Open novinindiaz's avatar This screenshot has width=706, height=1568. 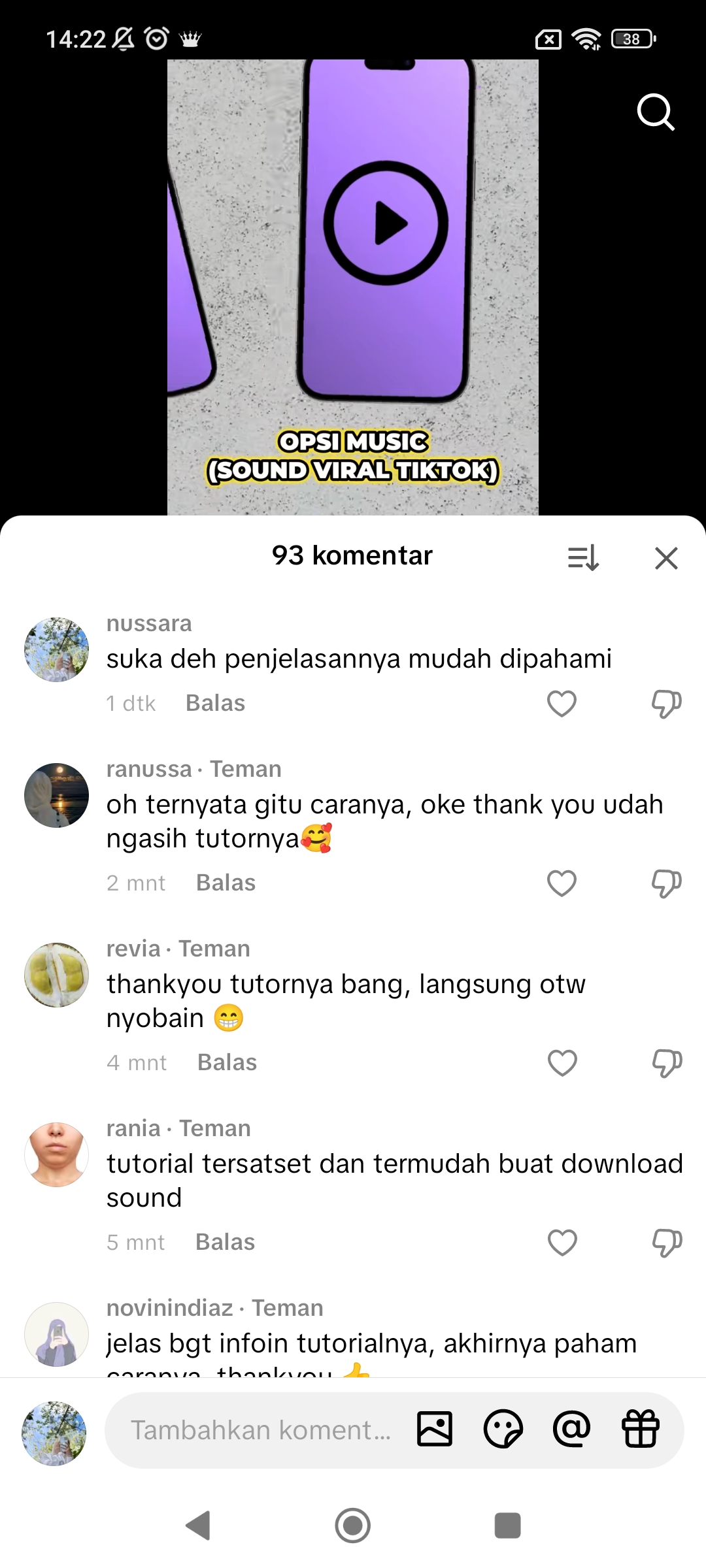tap(56, 1334)
